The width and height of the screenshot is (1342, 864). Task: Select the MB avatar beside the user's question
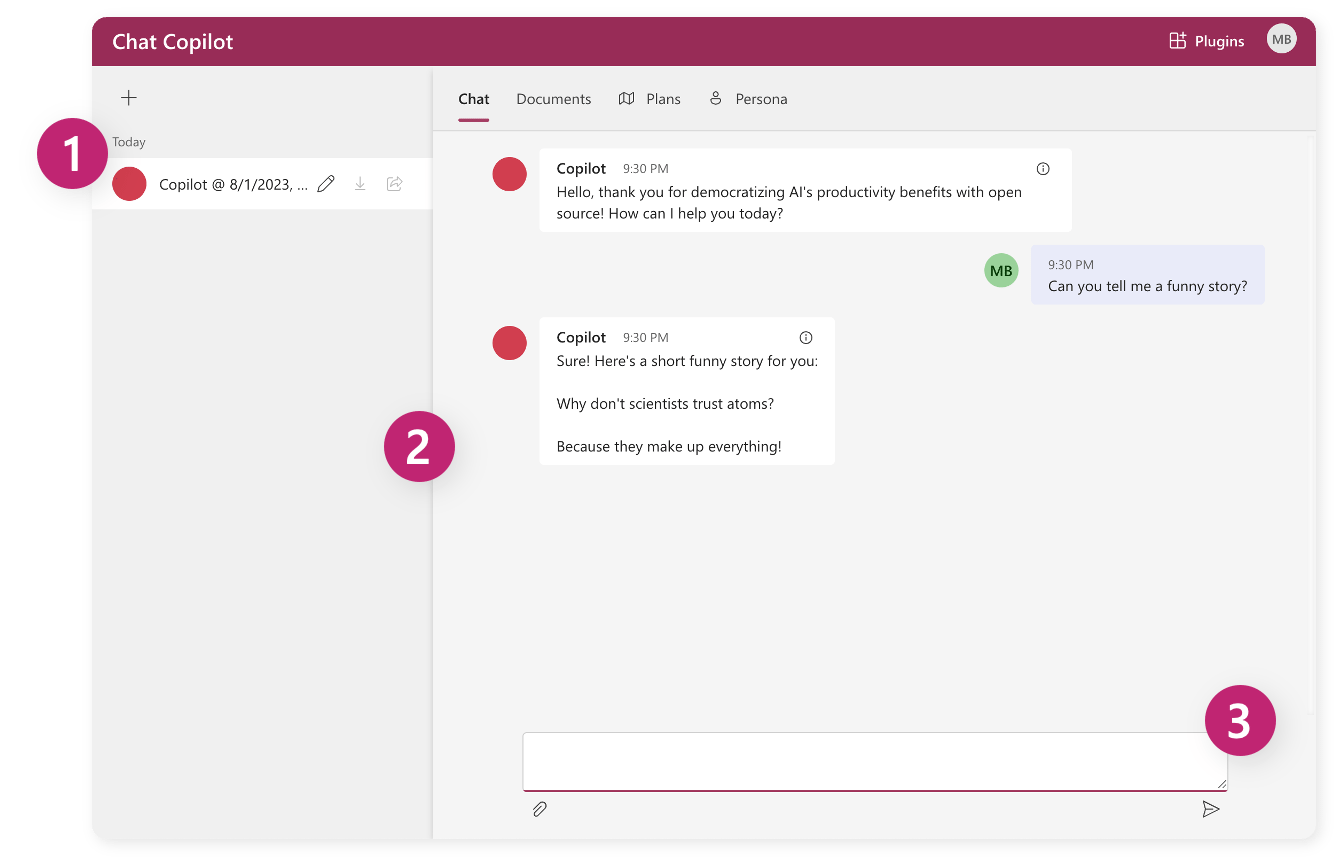1001,270
